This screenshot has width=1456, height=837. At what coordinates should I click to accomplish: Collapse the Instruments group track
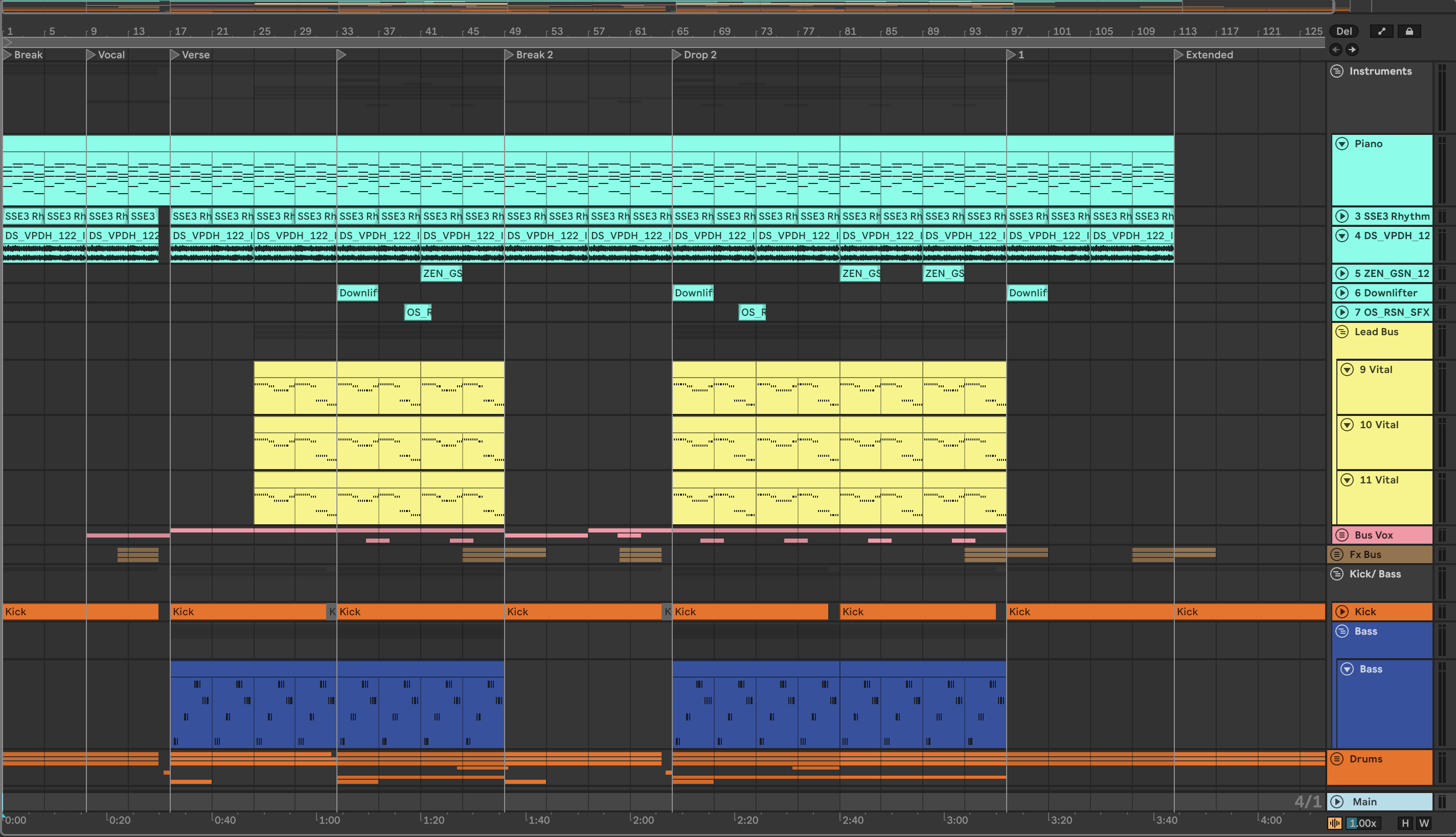[x=1337, y=72]
